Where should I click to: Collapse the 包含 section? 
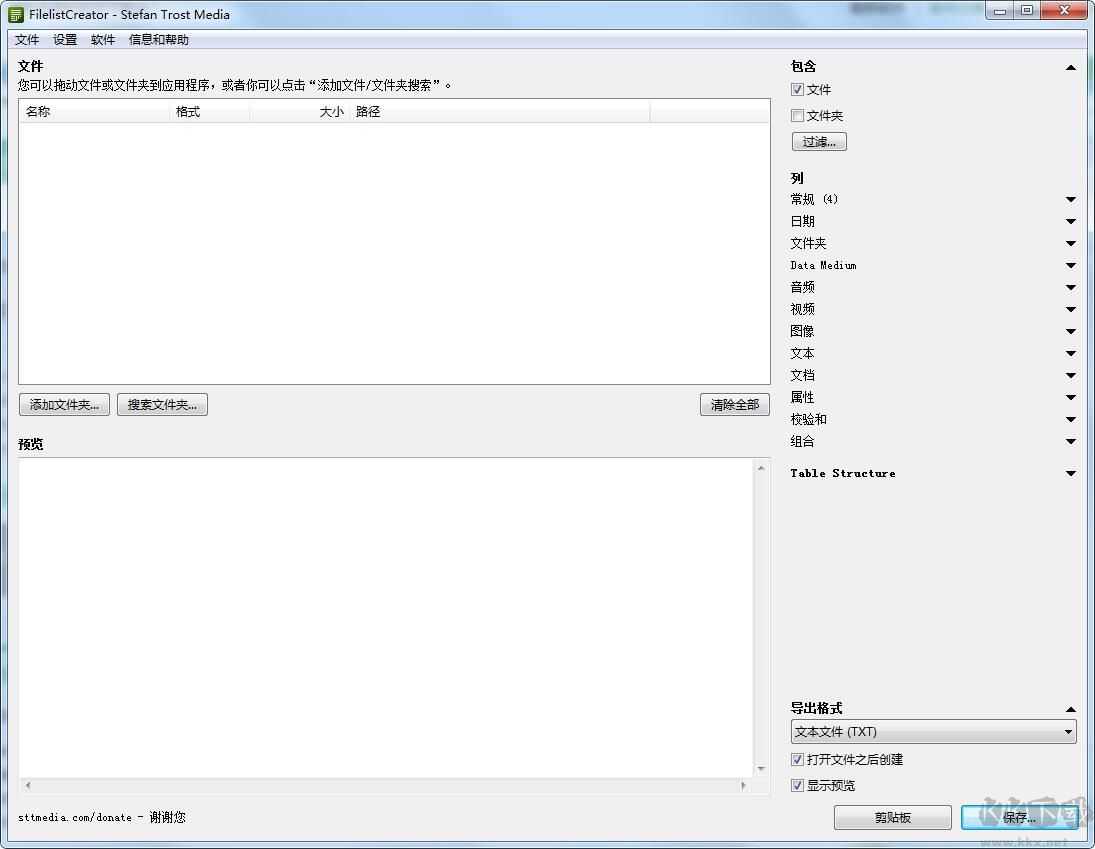[1070, 66]
